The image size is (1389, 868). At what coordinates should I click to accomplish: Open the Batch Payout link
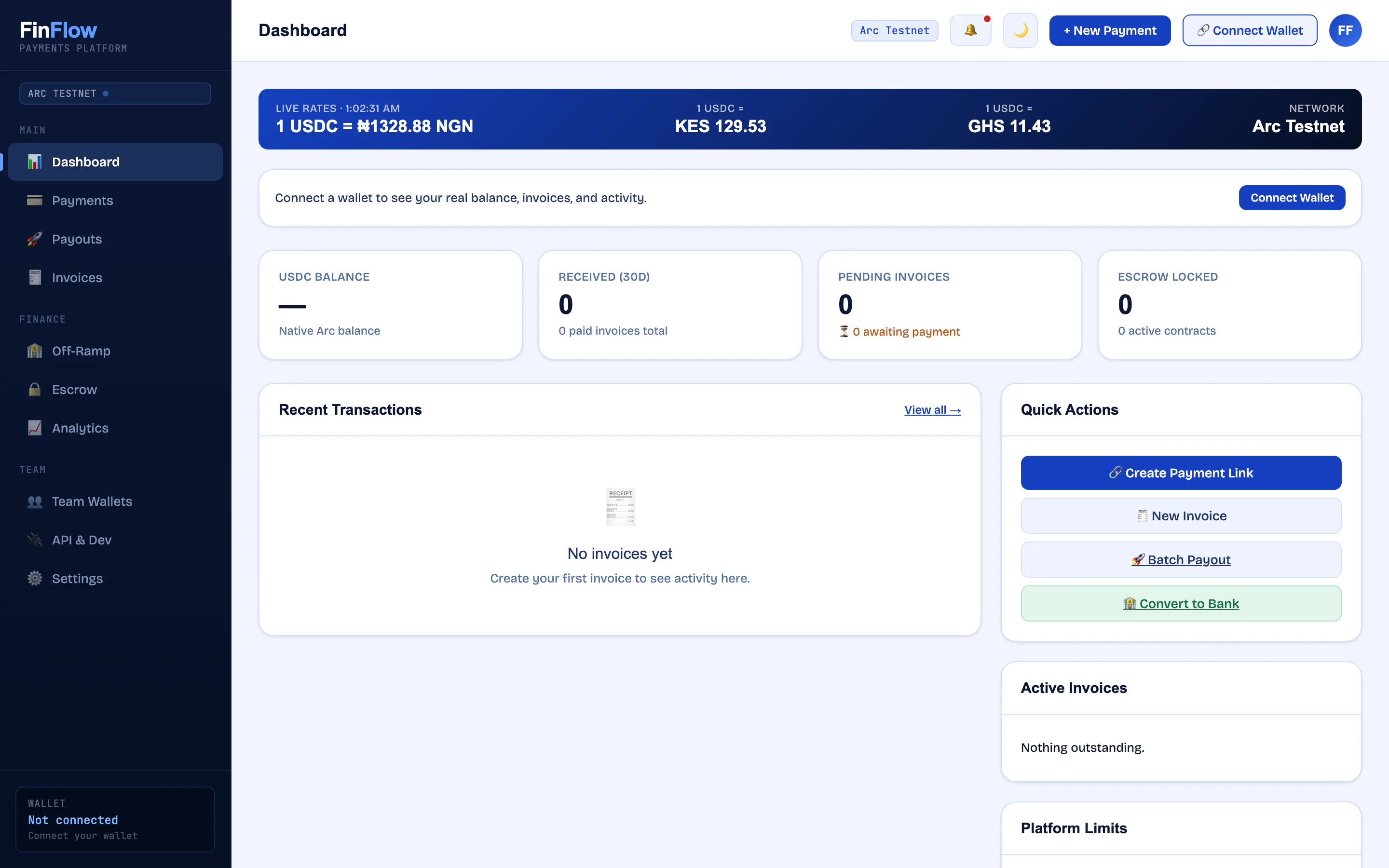pos(1181,560)
